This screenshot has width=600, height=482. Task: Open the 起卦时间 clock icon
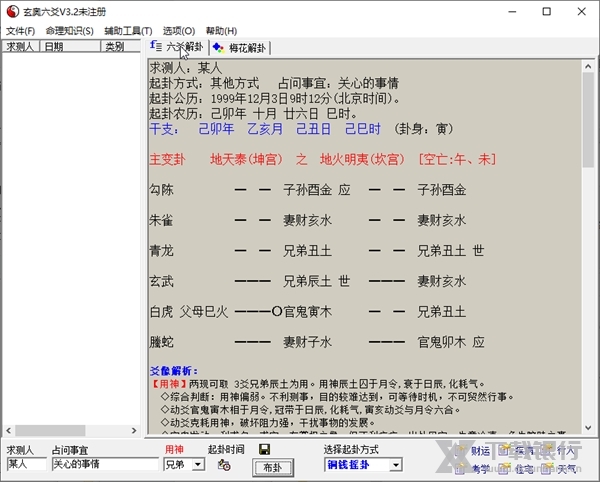pos(224,465)
